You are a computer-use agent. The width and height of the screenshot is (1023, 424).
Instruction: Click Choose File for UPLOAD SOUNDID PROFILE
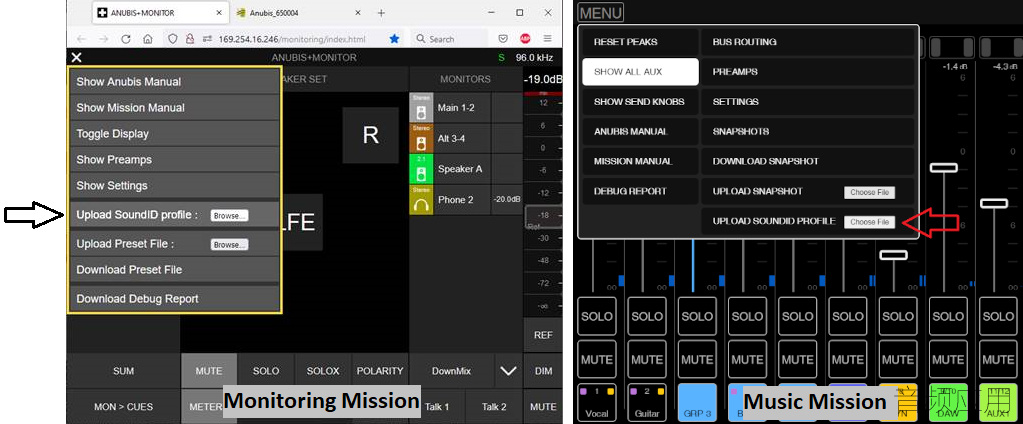click(x=870, y=222)
